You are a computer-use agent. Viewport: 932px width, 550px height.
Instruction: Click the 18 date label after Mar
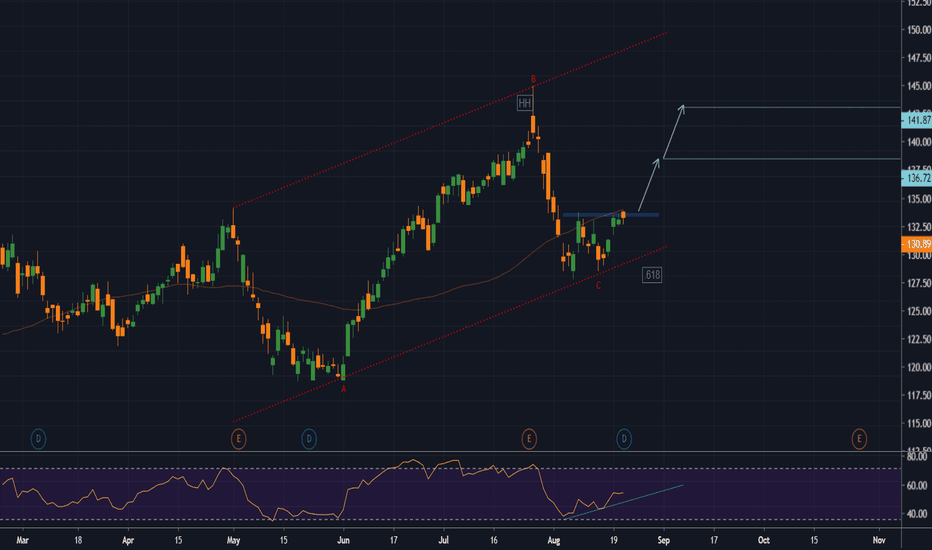[x=78, y=540]
